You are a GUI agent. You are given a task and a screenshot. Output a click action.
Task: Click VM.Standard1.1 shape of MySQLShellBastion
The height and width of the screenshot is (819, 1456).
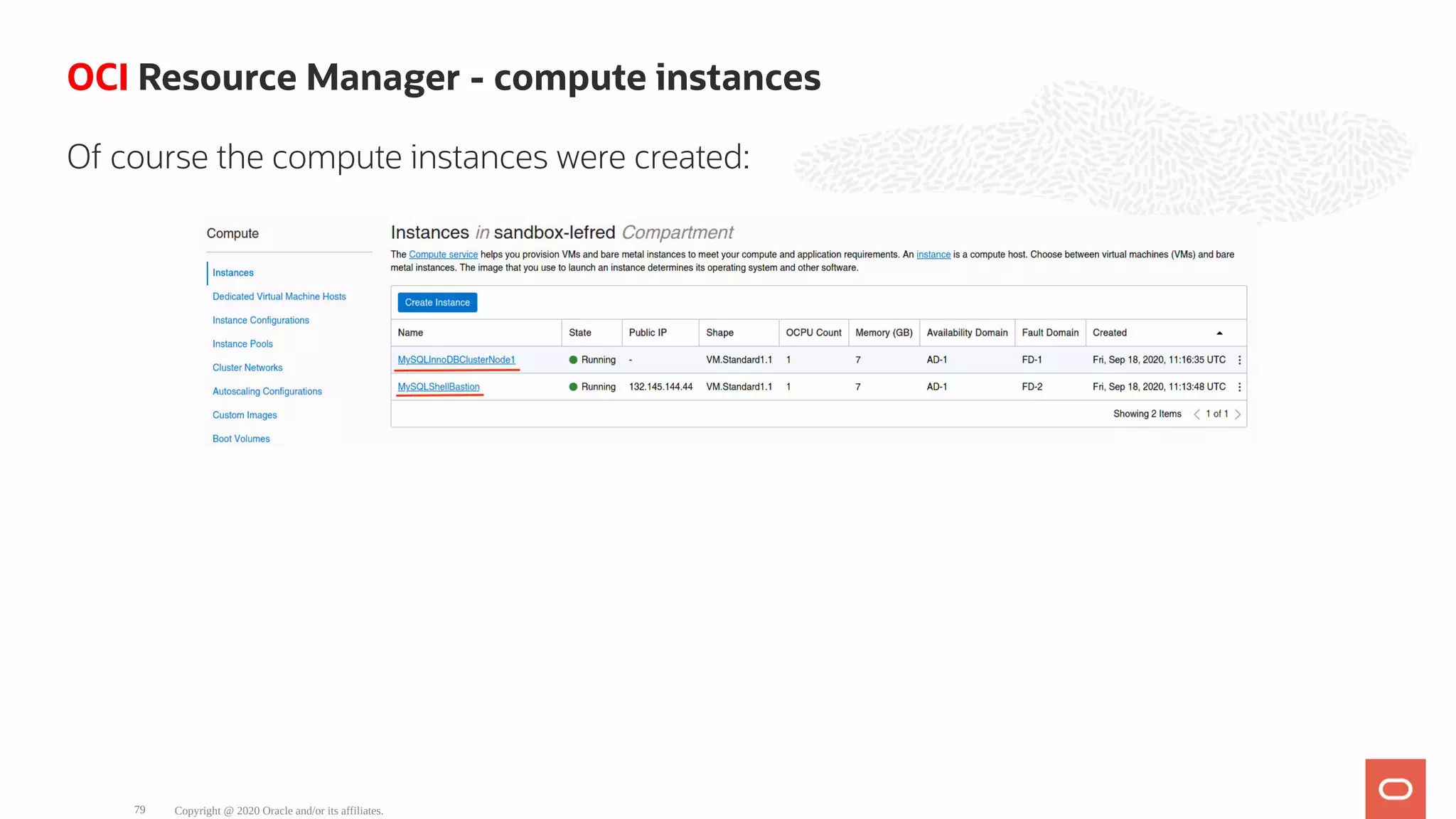[x=739, y=387]
